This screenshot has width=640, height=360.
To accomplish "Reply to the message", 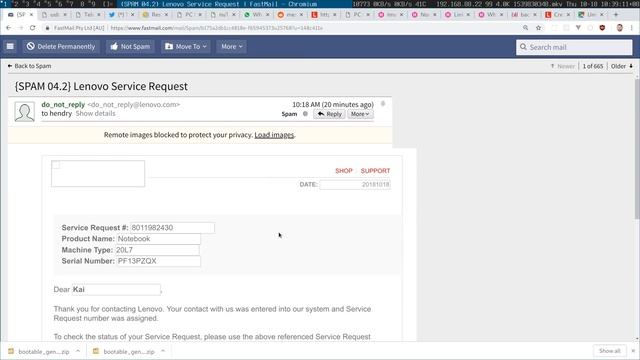I will click(x=329, y=114).
